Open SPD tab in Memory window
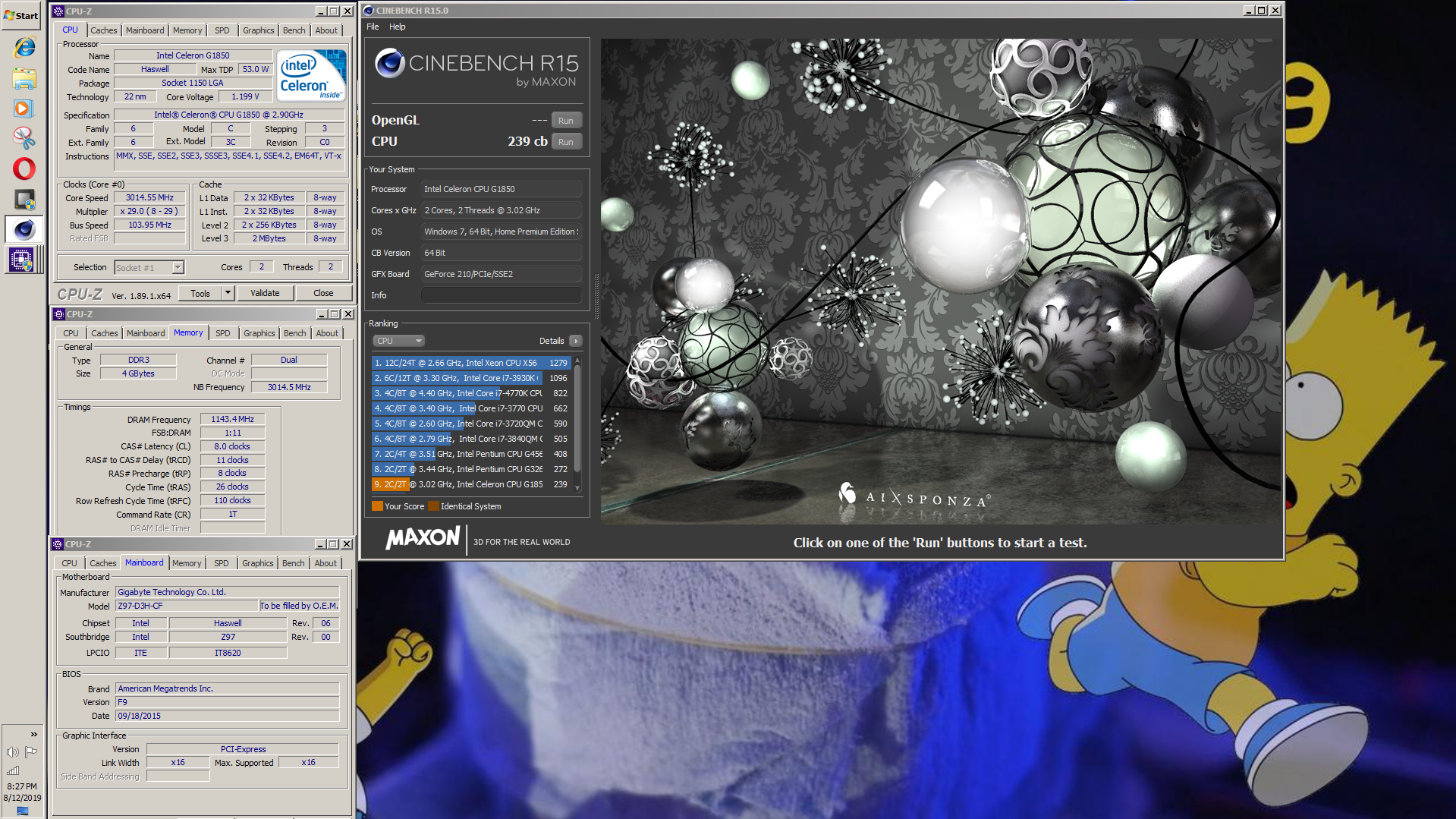This screenshot has width=1456, height=819. (223, 333)
